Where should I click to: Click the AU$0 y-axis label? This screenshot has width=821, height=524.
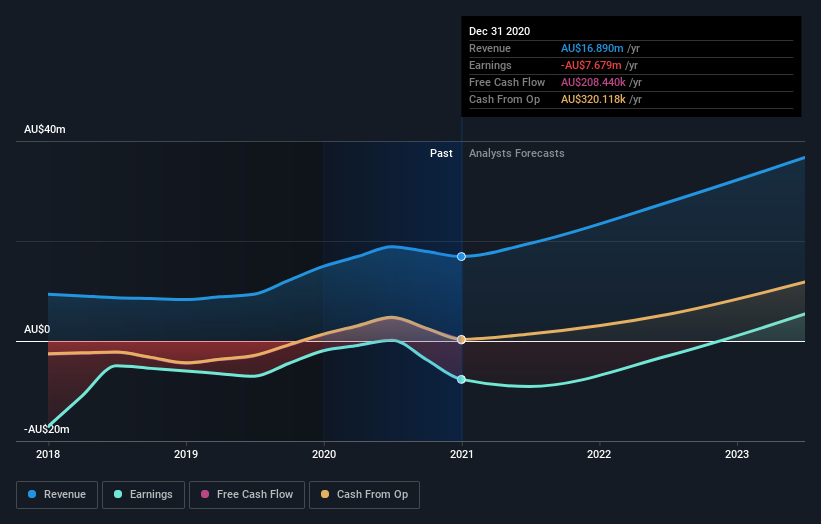37,329
